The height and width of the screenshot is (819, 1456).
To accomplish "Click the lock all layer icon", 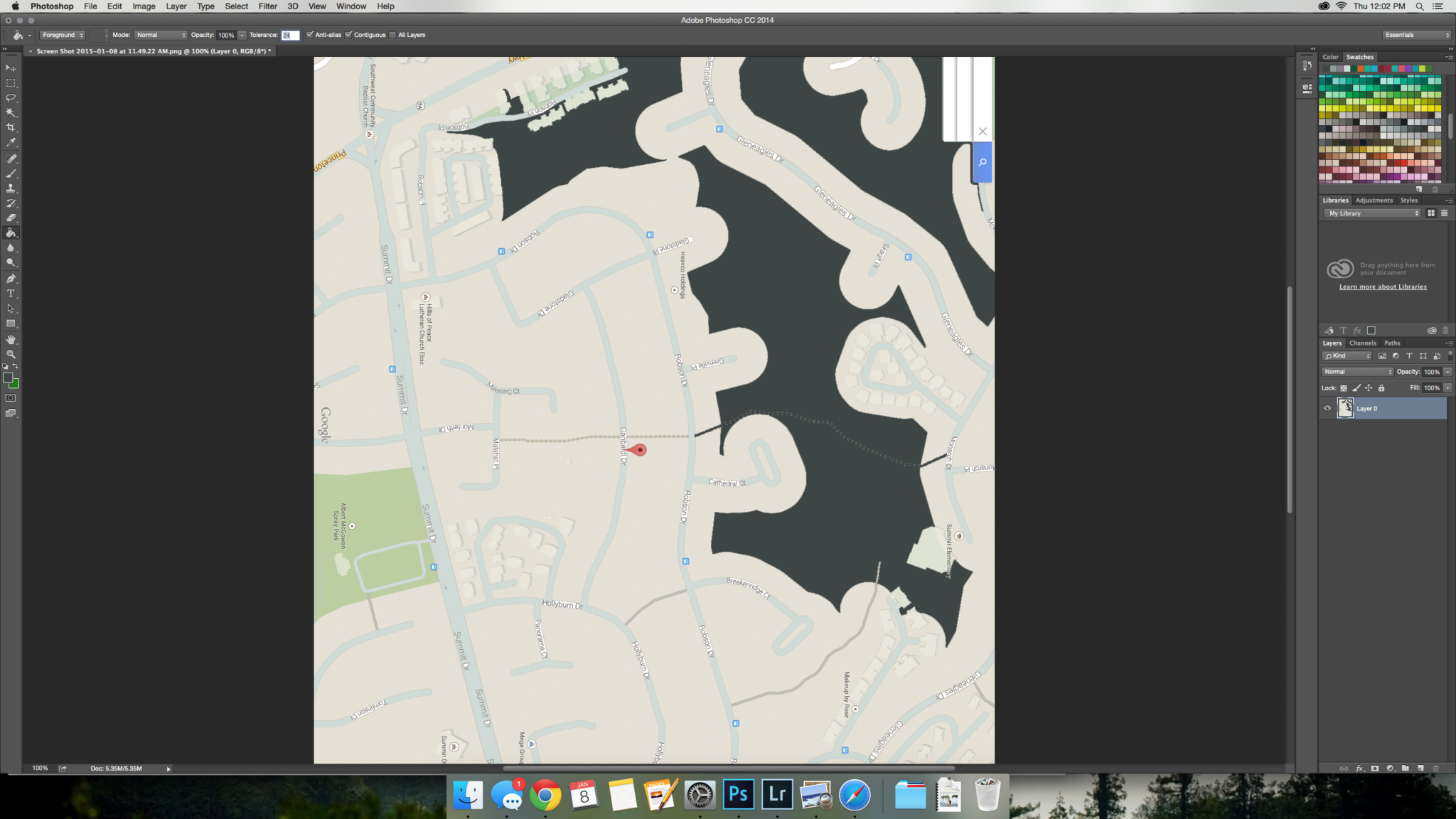I will tap(1381, 388).
